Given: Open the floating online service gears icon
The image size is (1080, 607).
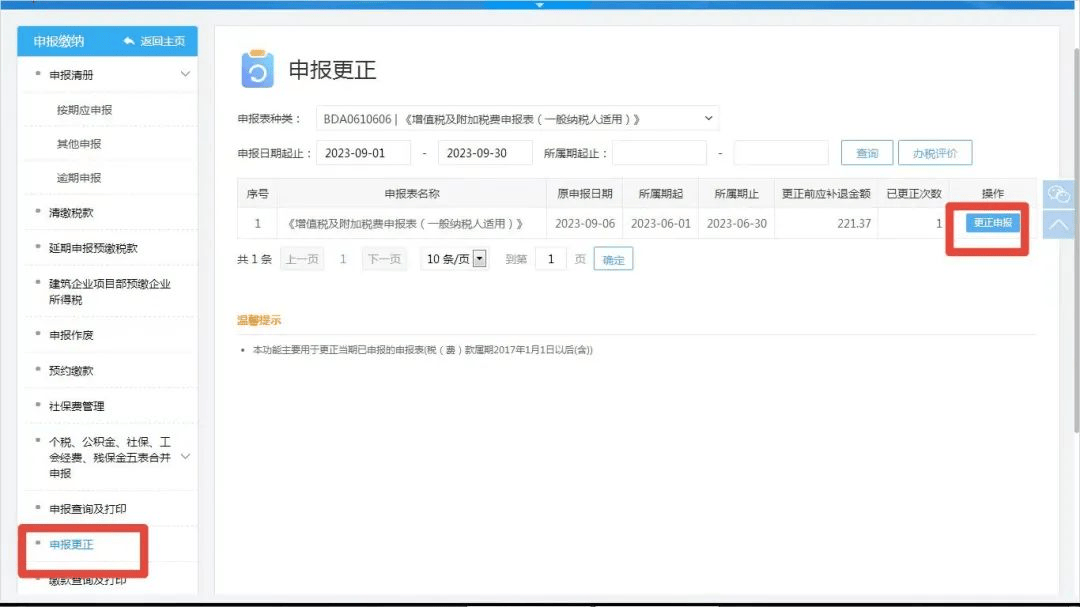Looking at the screenshot, I should pyautogui.click(x=1059, y=193).
